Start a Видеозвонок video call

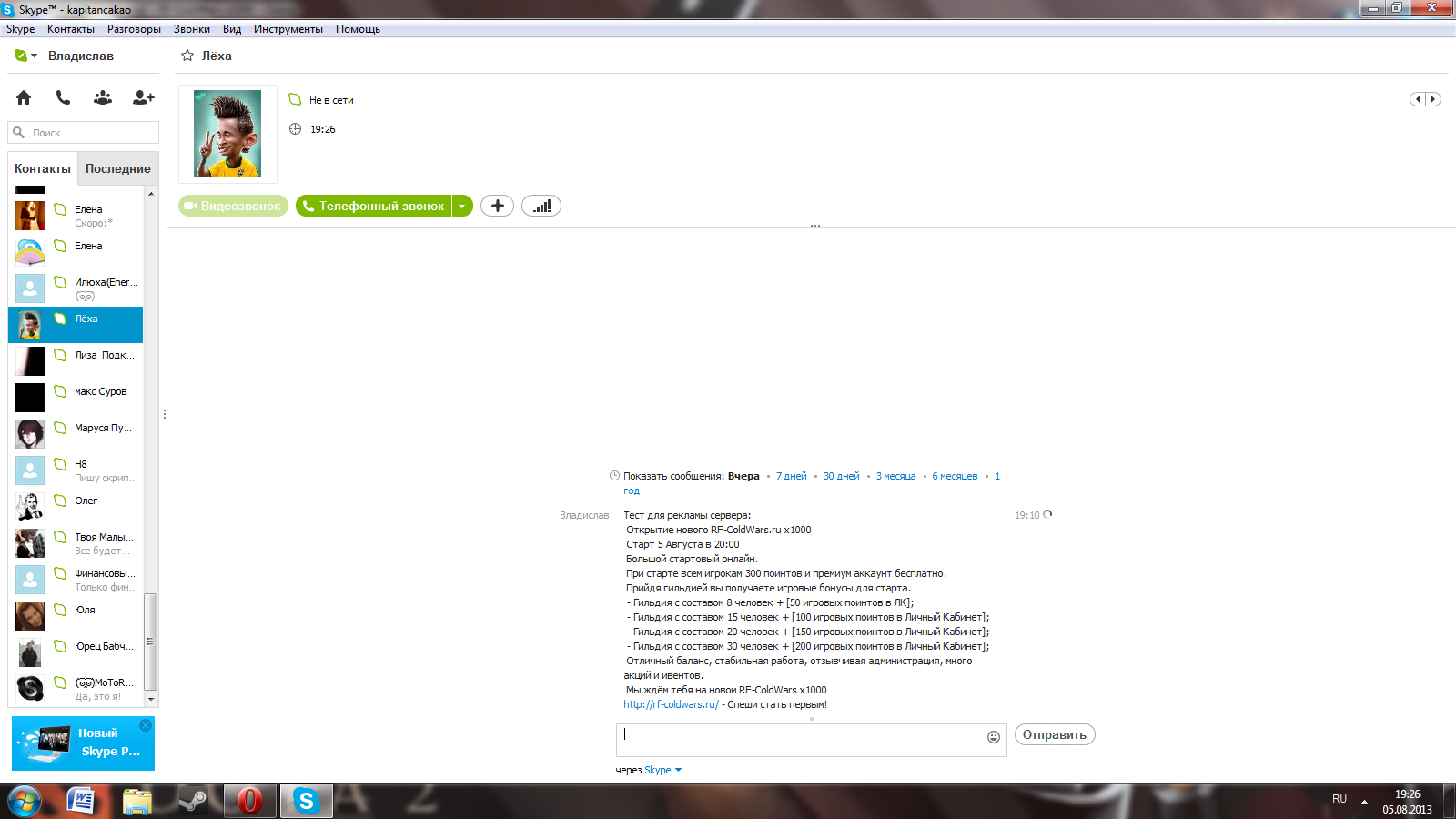[x=233, y=206]
